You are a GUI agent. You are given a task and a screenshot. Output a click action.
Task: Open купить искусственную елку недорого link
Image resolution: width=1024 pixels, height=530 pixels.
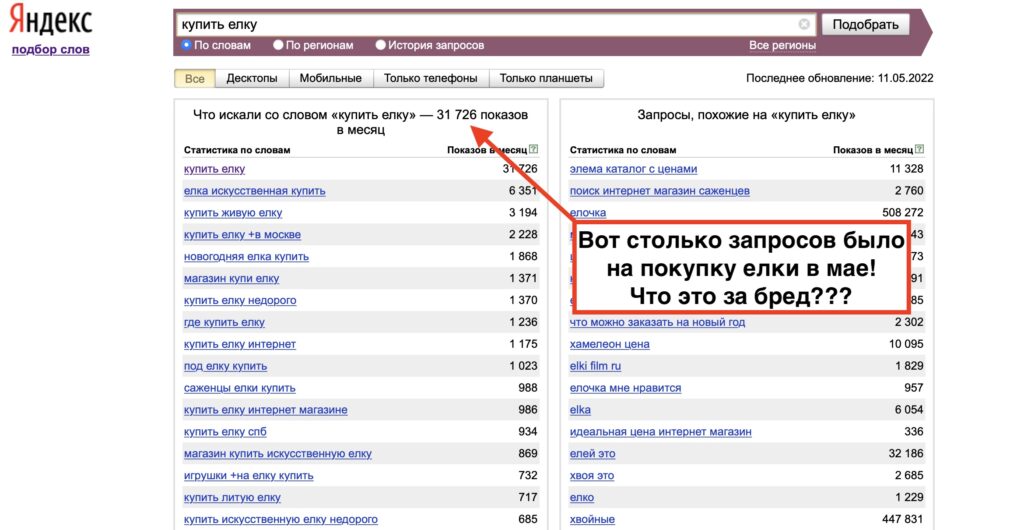click(x=281, y=520)
